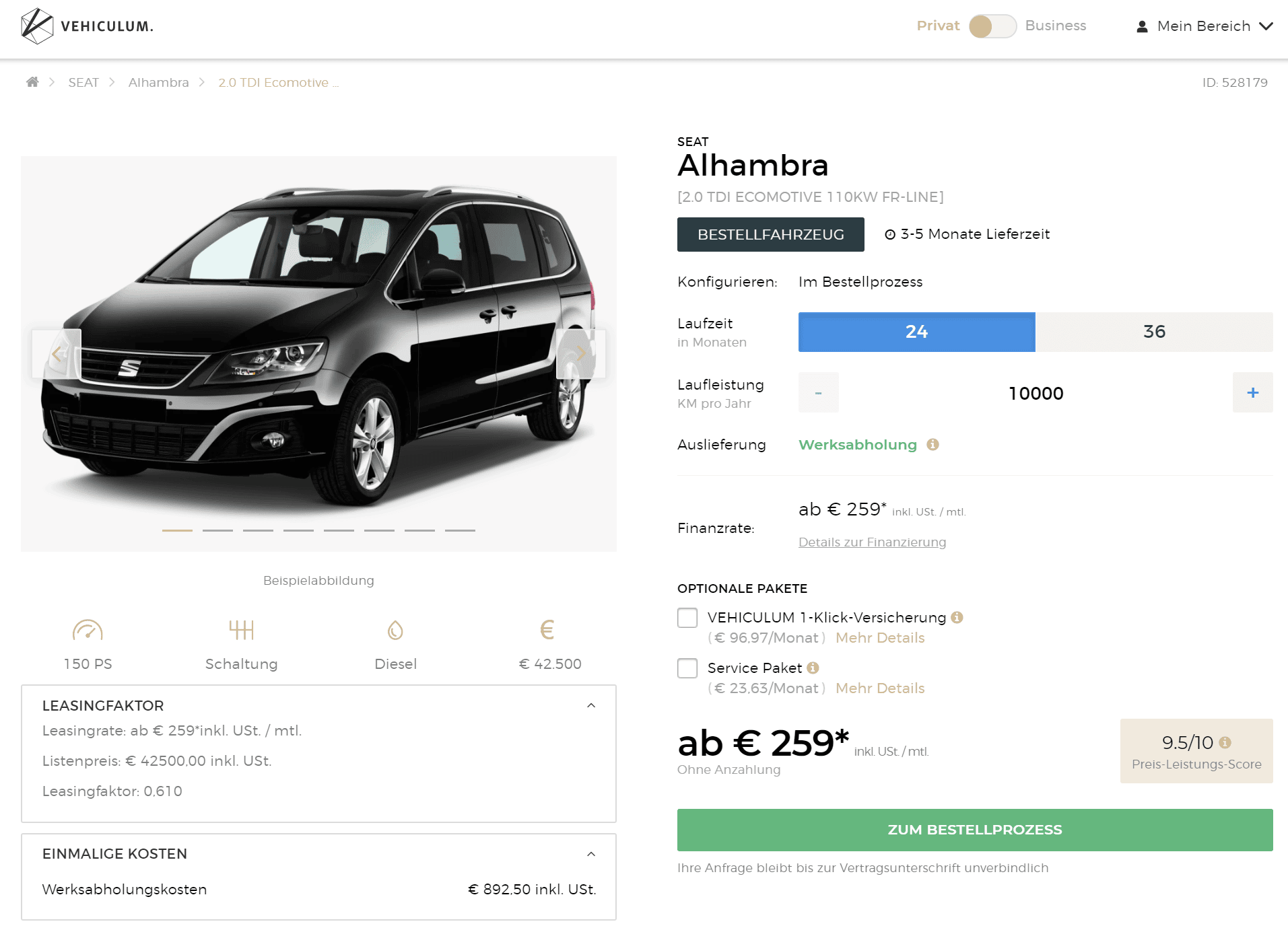Show previous car image with left arrow
Viewport: 1288px width, 930px height.
pyautogui.click(x=57, y=353)
